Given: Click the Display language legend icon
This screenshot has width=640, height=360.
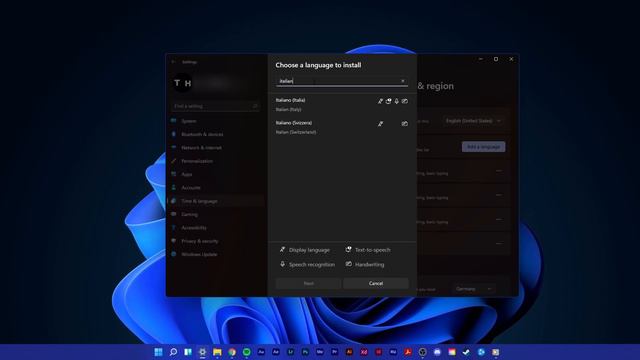Looking at the screenshot, I should pos(282,249).
